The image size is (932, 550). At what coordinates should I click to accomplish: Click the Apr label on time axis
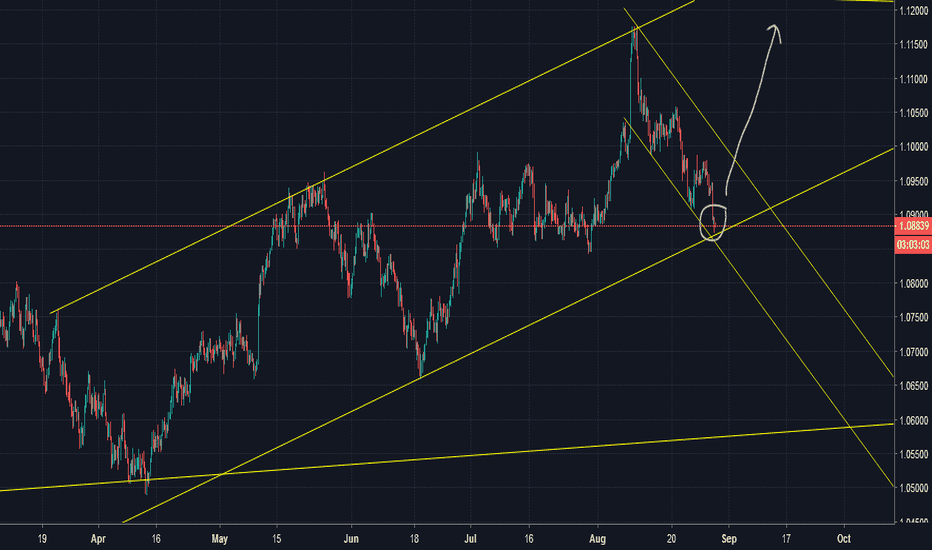[98, 539]
